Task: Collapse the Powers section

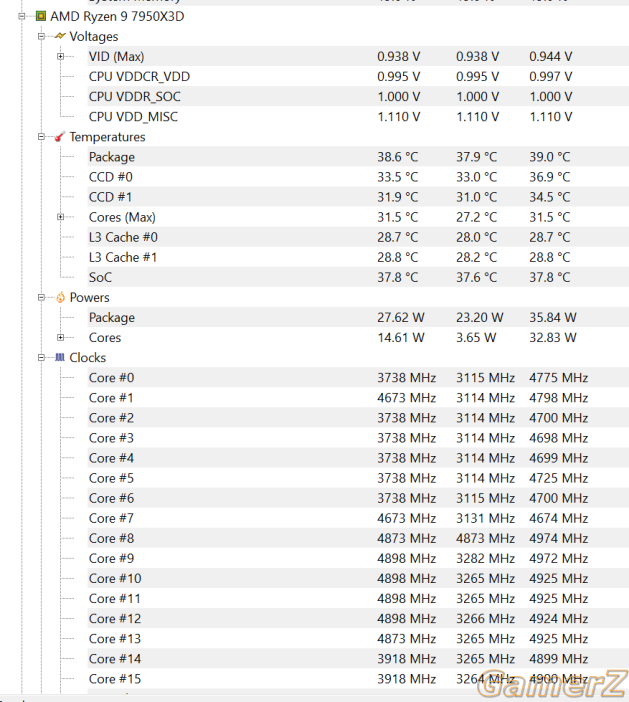Action: (x=41, y=297)
